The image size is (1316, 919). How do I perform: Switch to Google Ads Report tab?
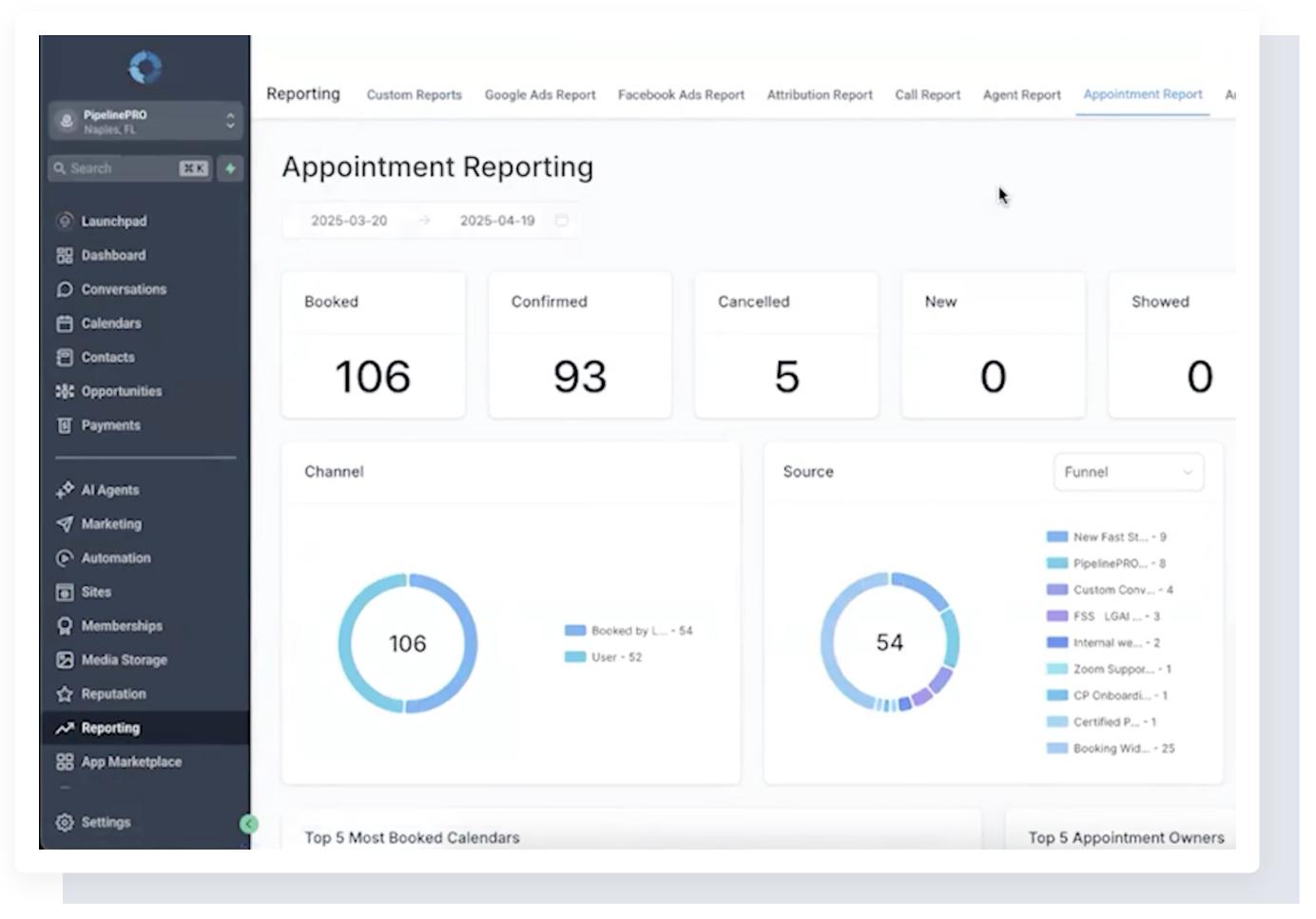coord(540,95)
